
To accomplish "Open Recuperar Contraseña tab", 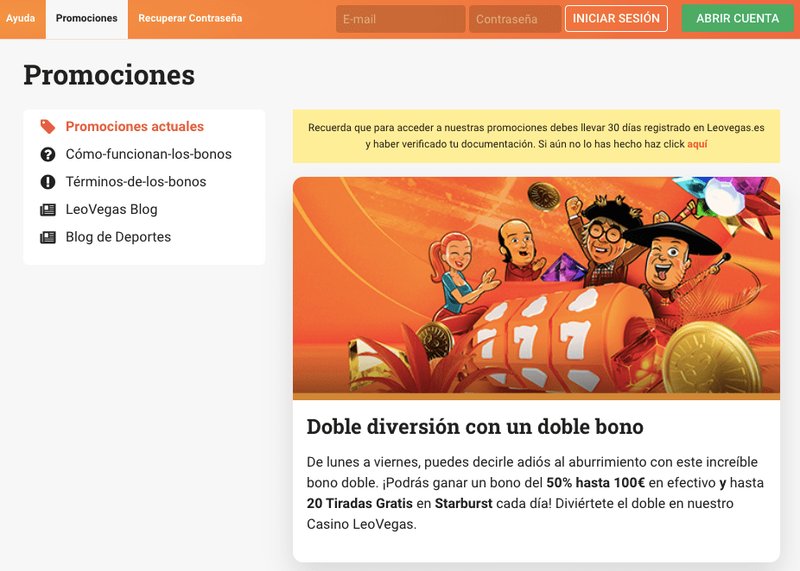I will [190, 18].
